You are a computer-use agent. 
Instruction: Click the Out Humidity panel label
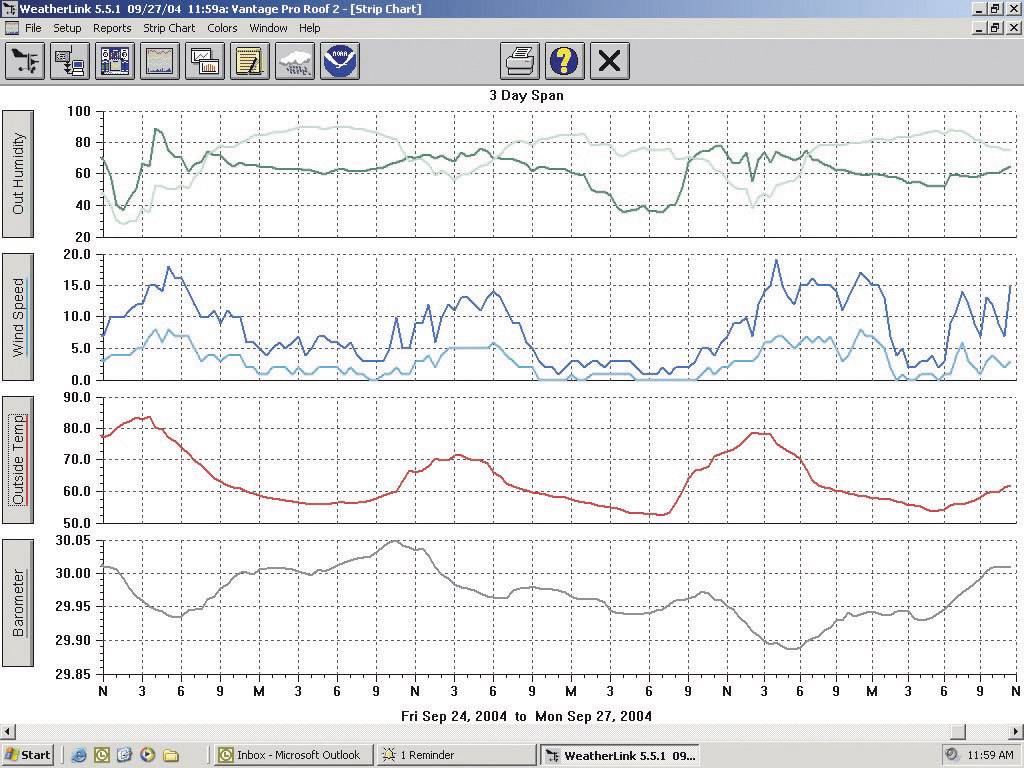click(17, 173)
